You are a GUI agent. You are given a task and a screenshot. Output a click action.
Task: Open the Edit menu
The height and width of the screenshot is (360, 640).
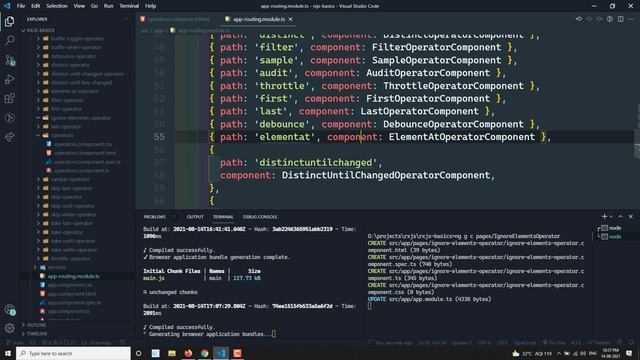tap(36, 6)
